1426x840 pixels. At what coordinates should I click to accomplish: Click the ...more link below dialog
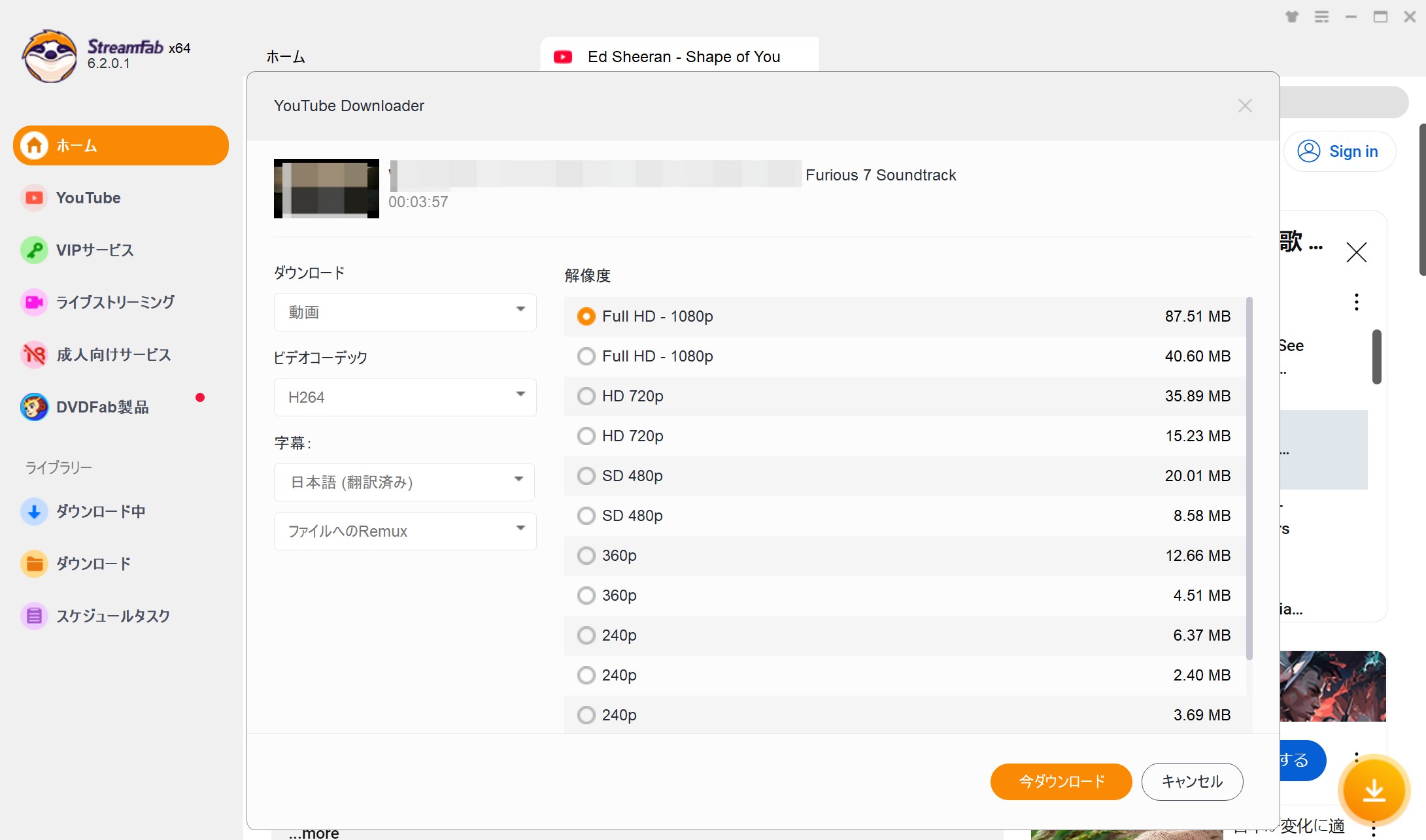click(314, 833)
